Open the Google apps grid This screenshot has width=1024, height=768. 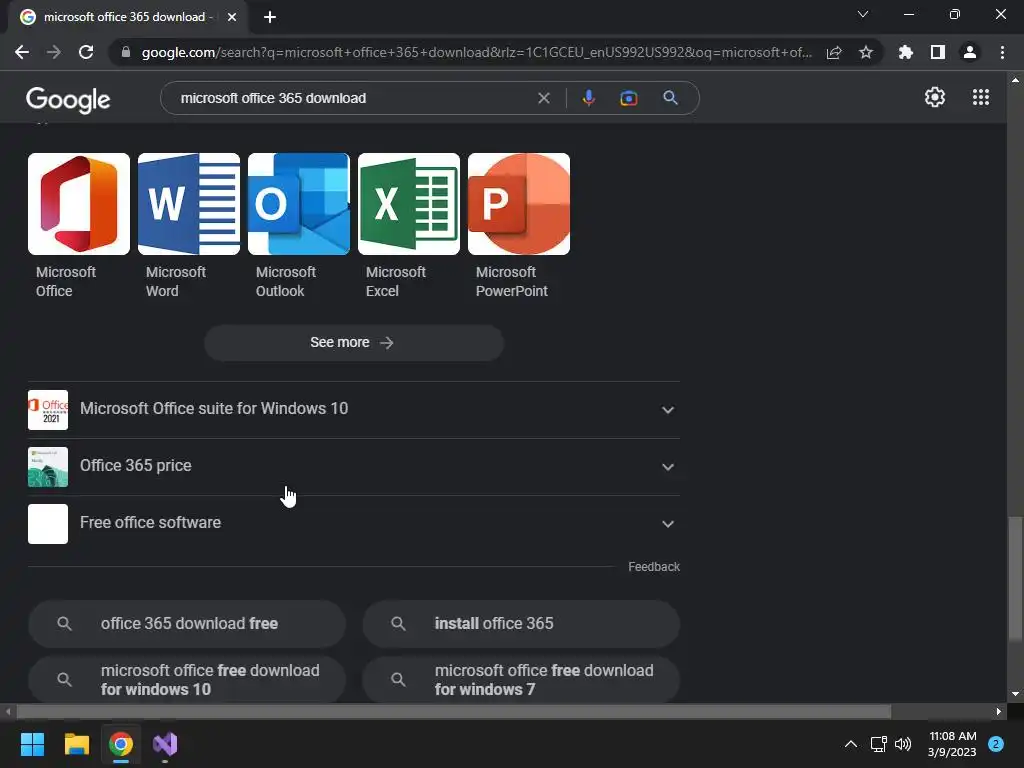[981, 97]
